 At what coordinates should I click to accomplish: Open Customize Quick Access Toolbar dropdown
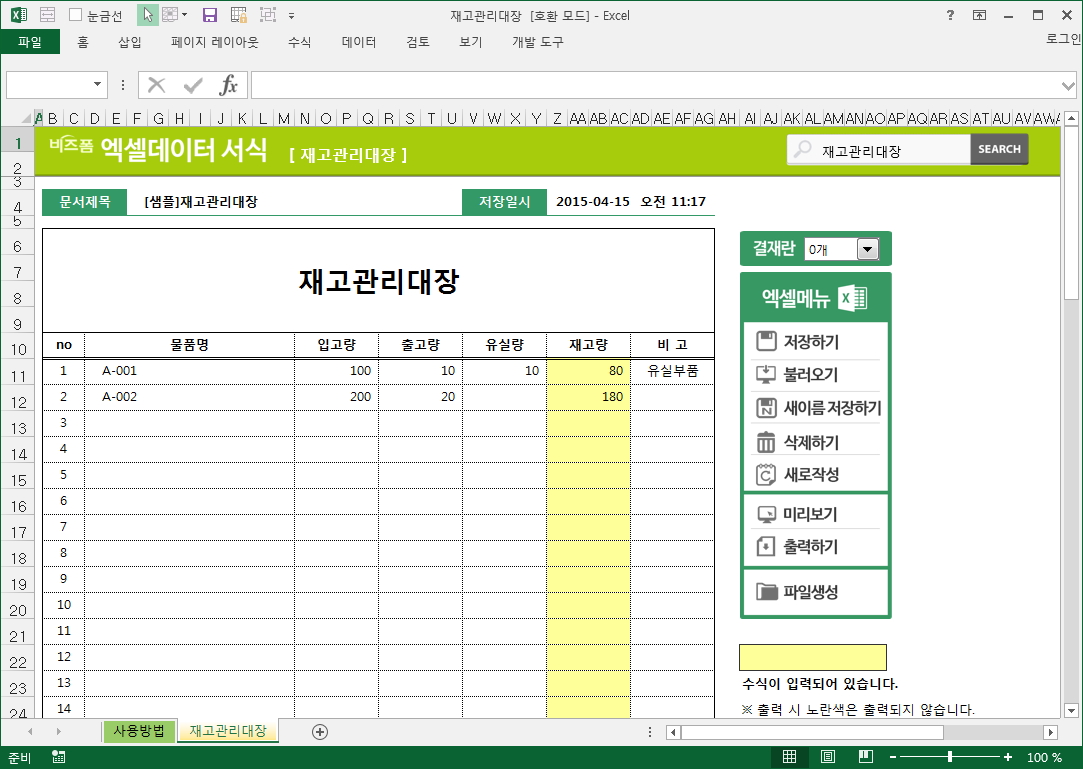click(291, 16)
